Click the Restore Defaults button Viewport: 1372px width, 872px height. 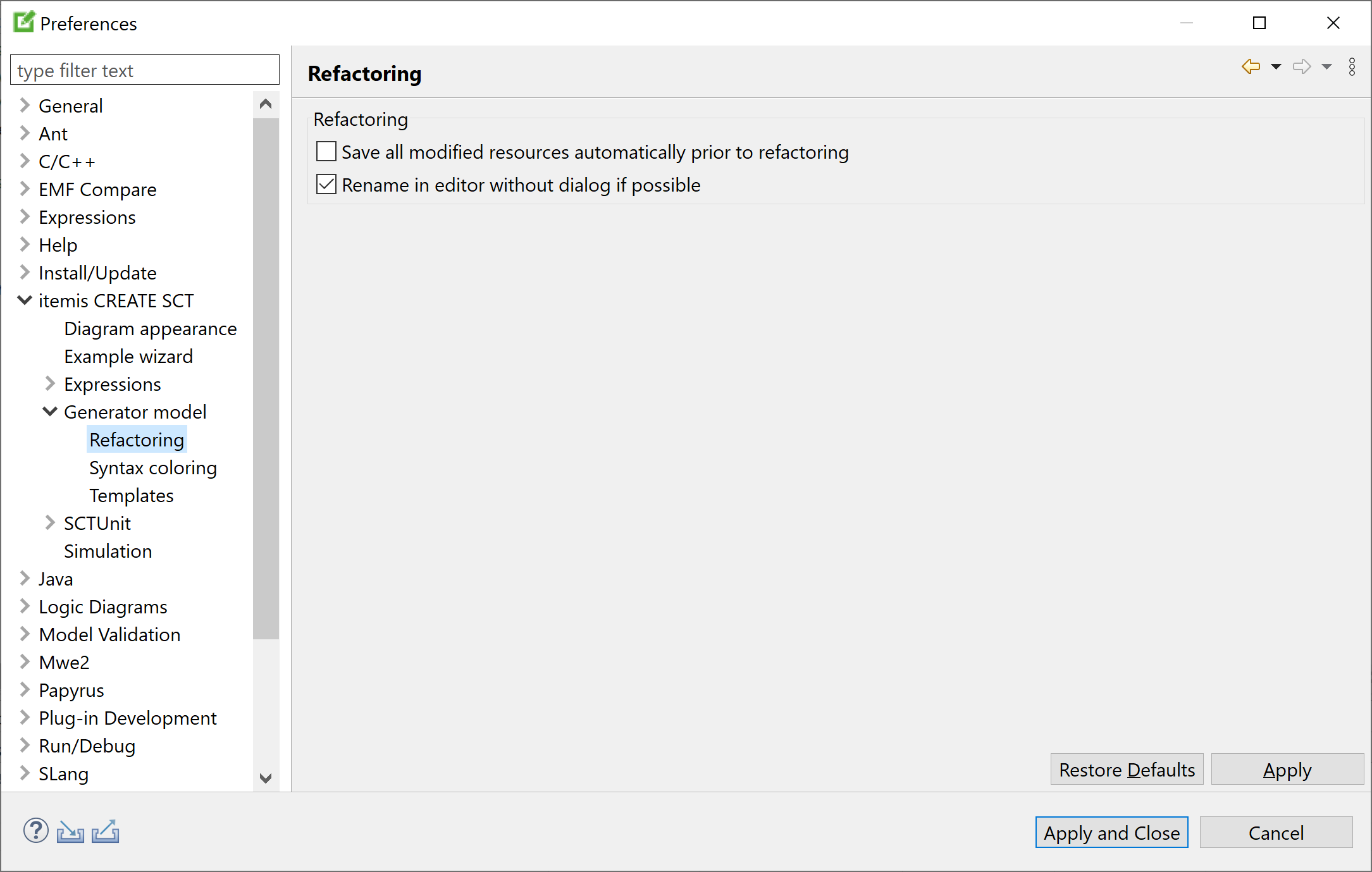(1127, 770)
